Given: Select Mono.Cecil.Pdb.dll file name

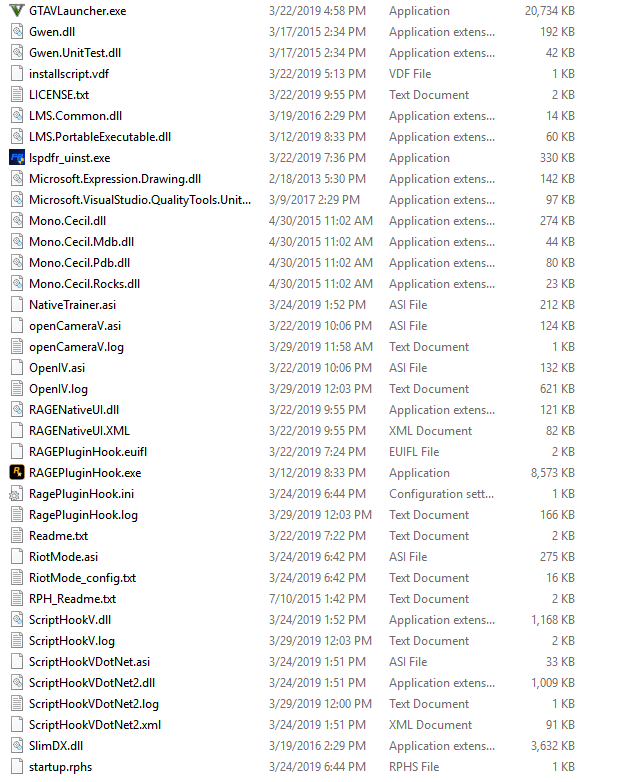Looking at the screenshot, I should [x=79, y=263].
